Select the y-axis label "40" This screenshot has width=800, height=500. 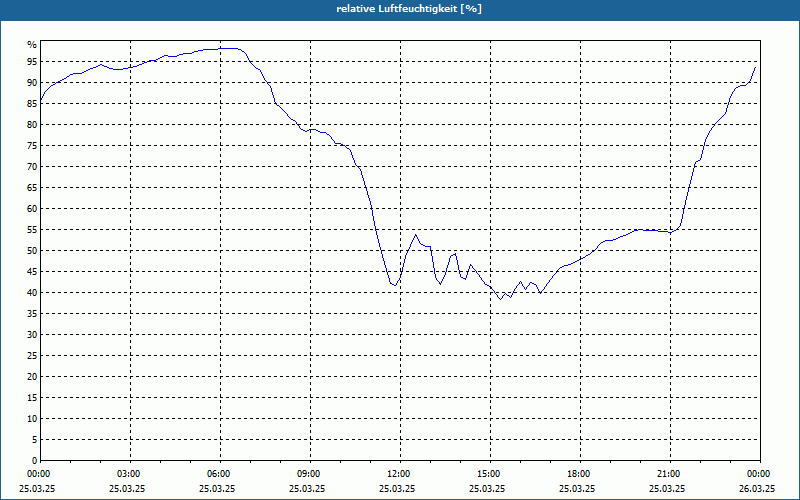pyautogui.click(x=32, y=292)
